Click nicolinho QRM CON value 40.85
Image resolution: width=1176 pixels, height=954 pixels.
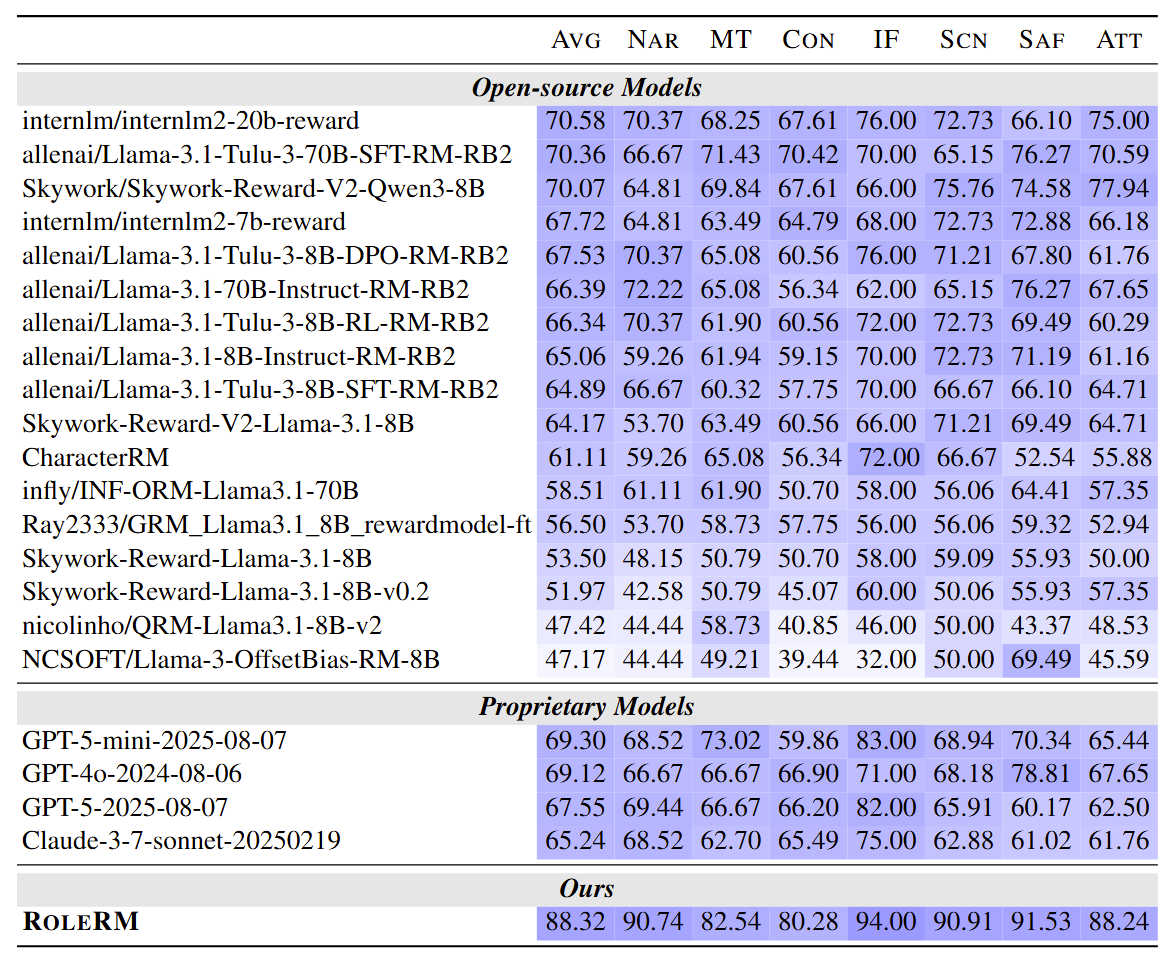pos(808,626)
